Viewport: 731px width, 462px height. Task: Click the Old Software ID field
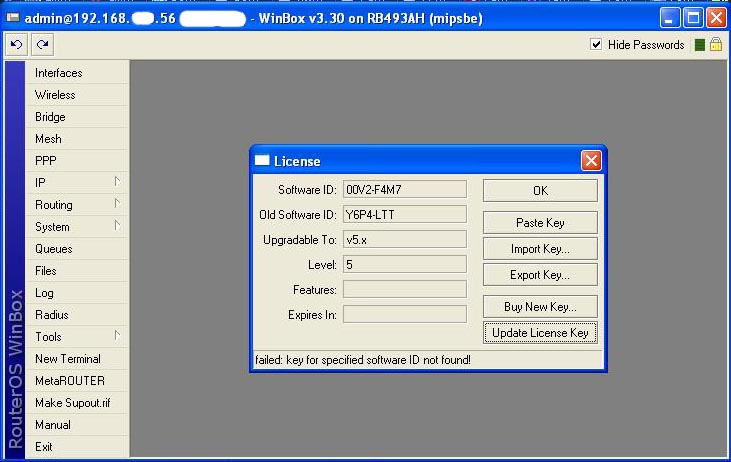(x=405, y=214)
